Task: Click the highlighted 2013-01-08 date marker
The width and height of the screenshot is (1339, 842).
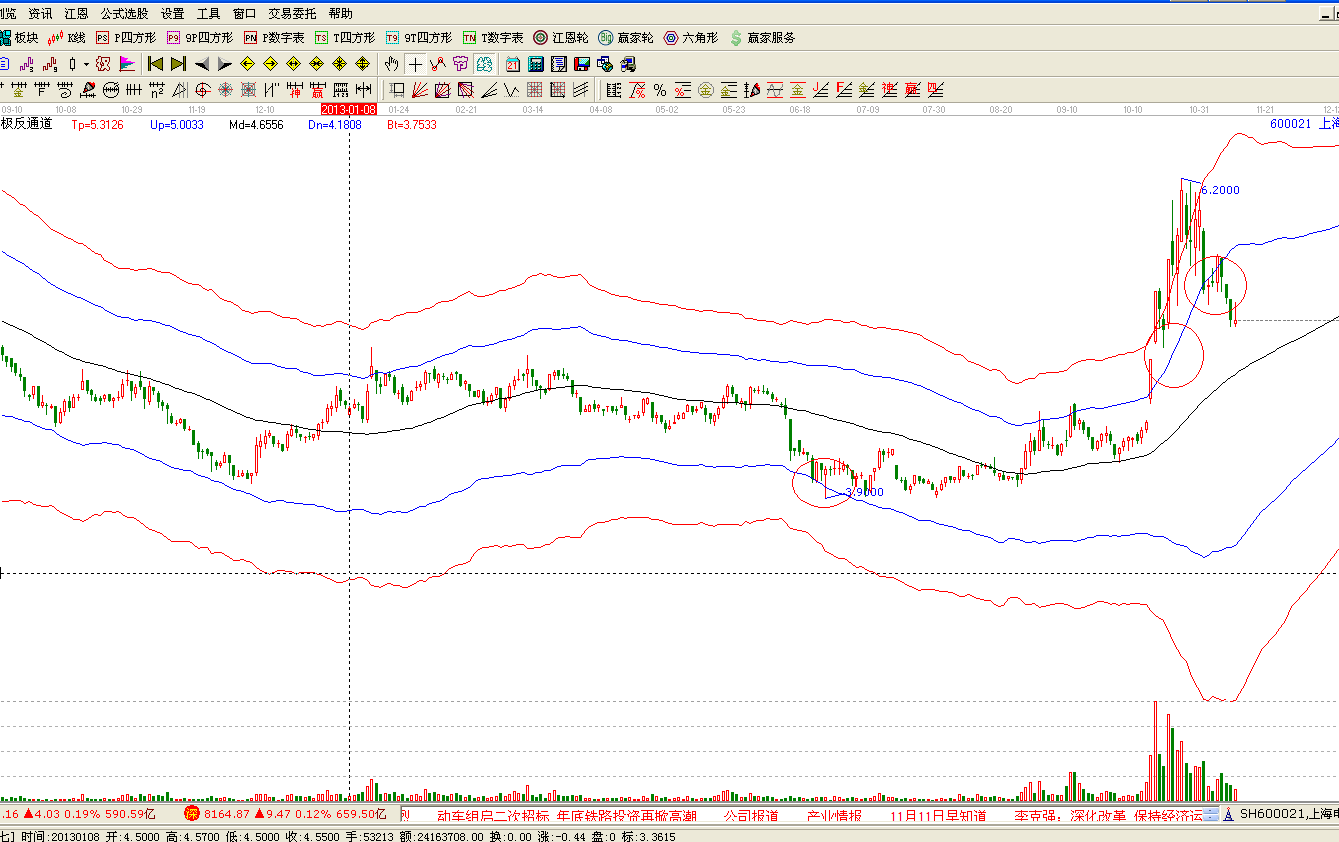Action: click(348, 108)
